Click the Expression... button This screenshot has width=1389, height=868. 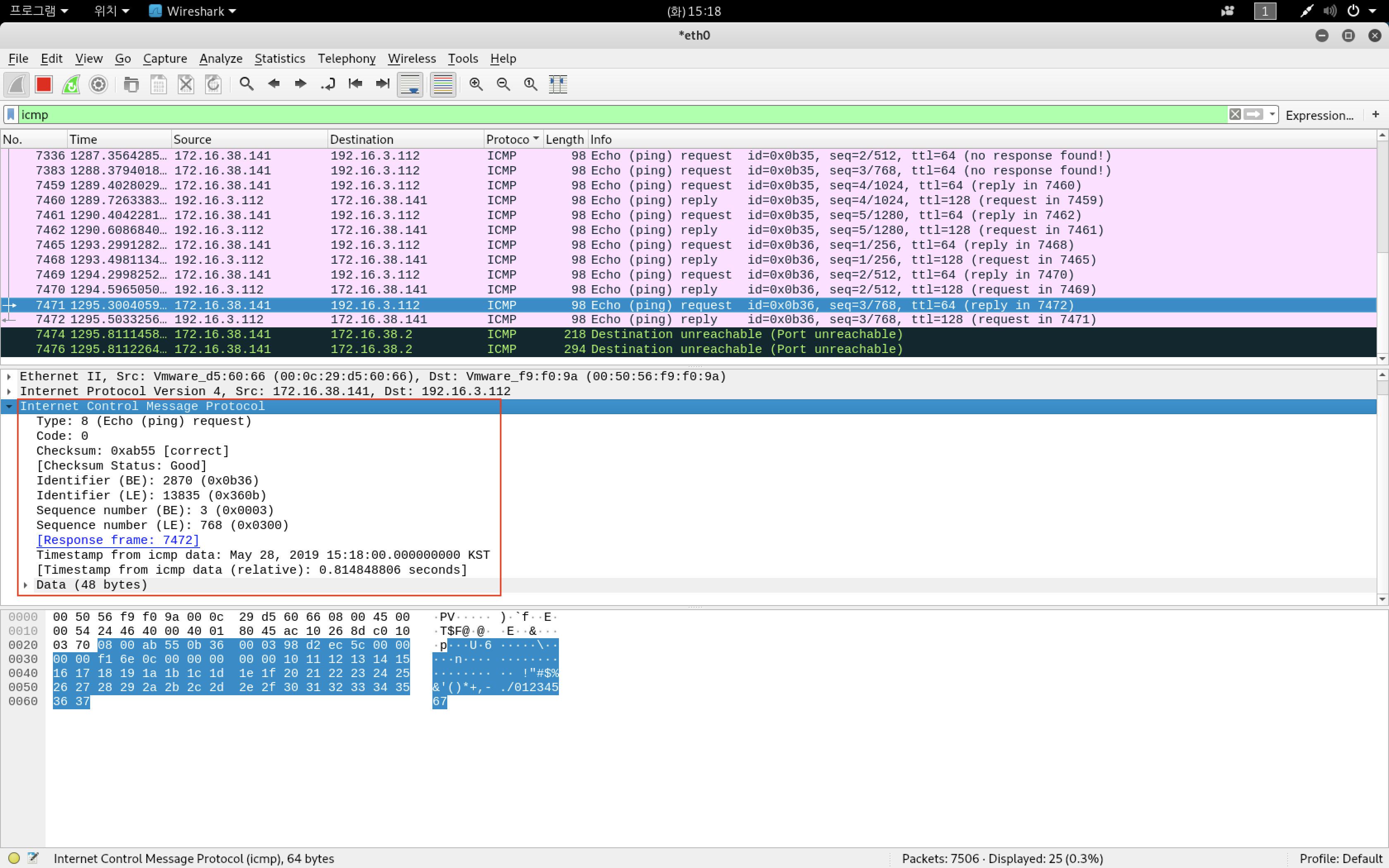pyautogui.click(x=1319, y=115)
